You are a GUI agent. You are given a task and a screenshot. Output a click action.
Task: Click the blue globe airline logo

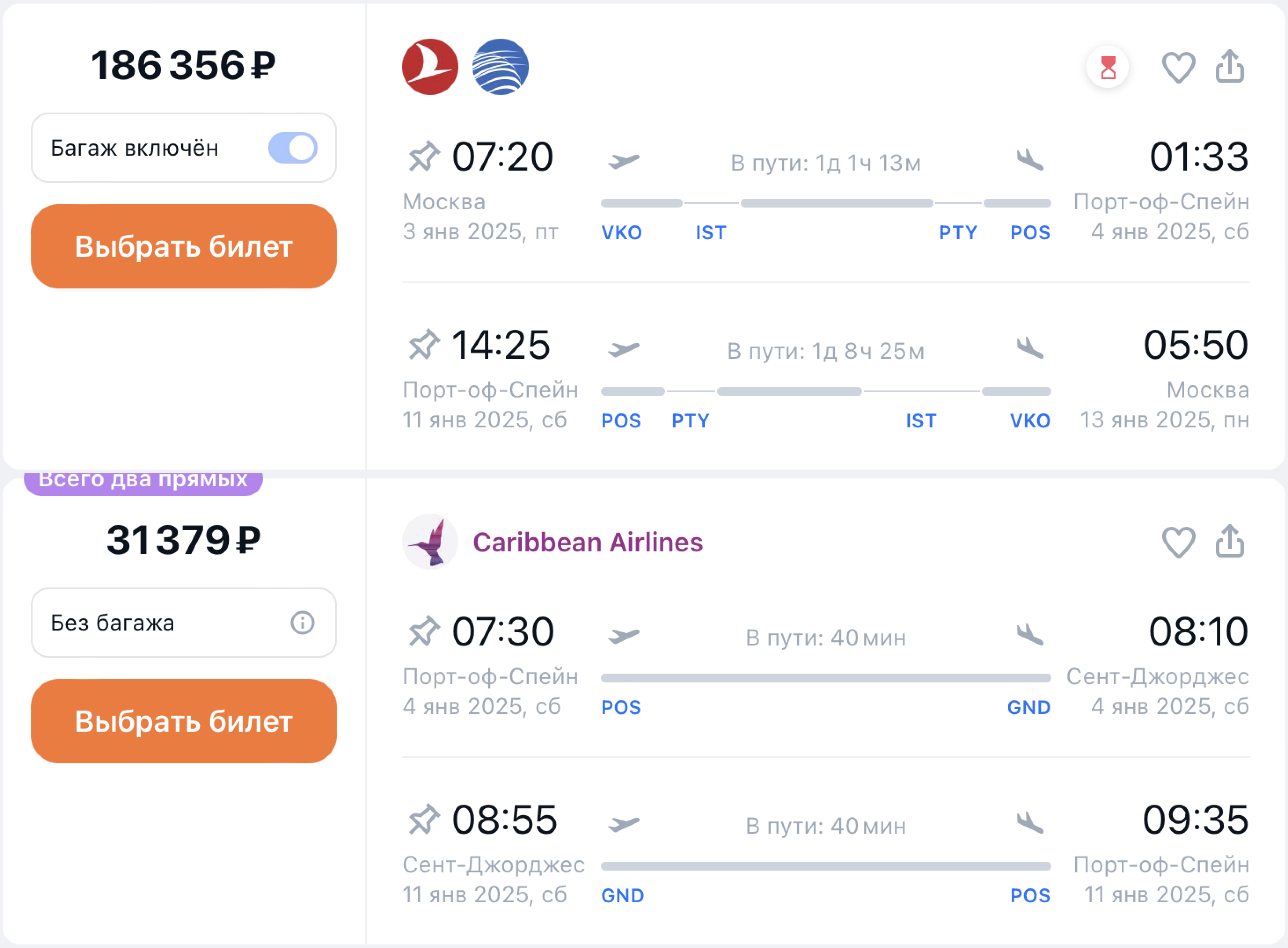[x=500, y=66]
